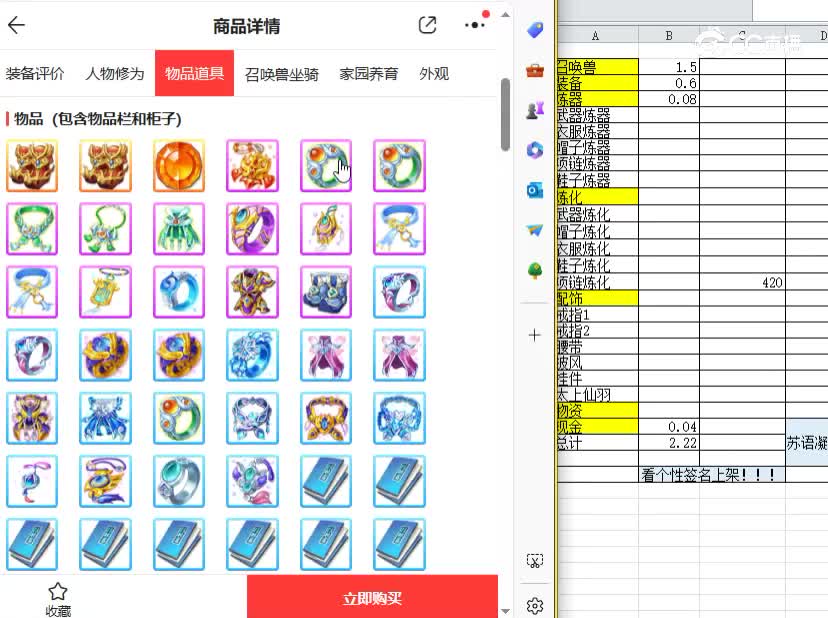
Task: Open the sidebar settings gear
Action: pos(535,605)
